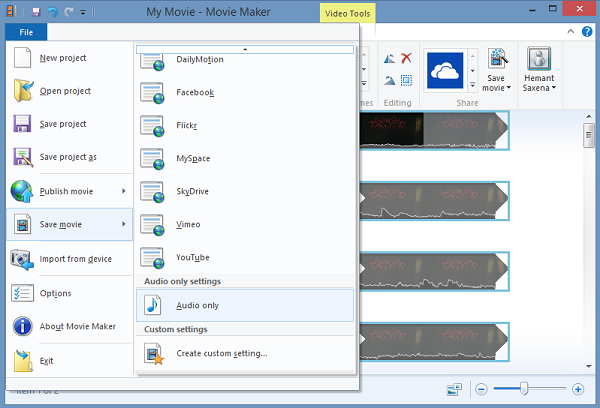Open the File tab

point(26,33)
